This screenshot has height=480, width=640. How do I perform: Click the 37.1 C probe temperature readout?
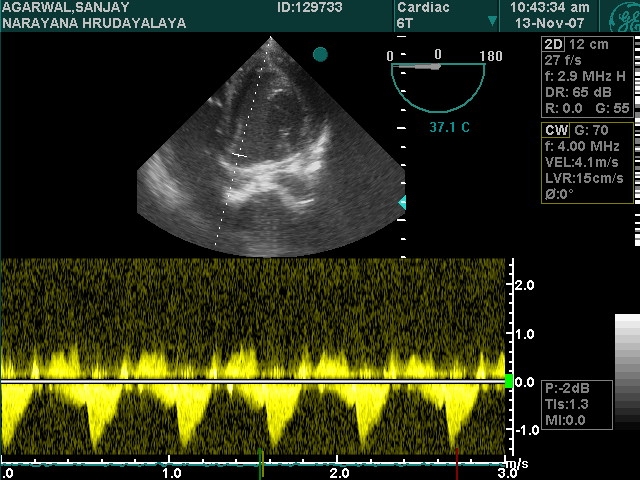tap(436, 129)
